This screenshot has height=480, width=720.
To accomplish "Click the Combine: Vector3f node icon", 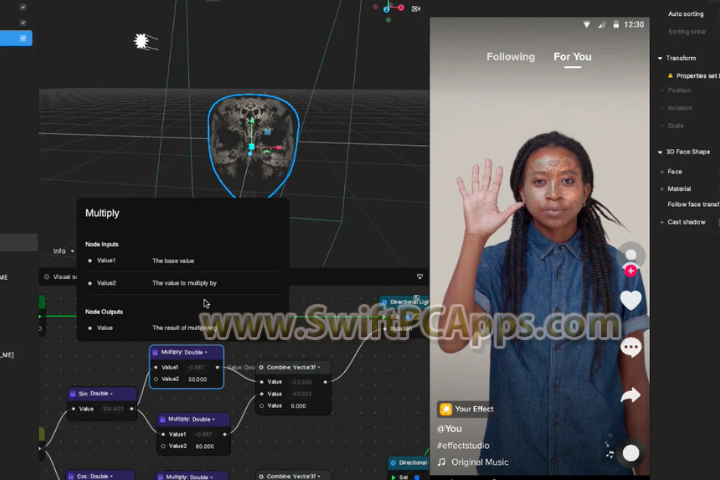I will [261, 367].
